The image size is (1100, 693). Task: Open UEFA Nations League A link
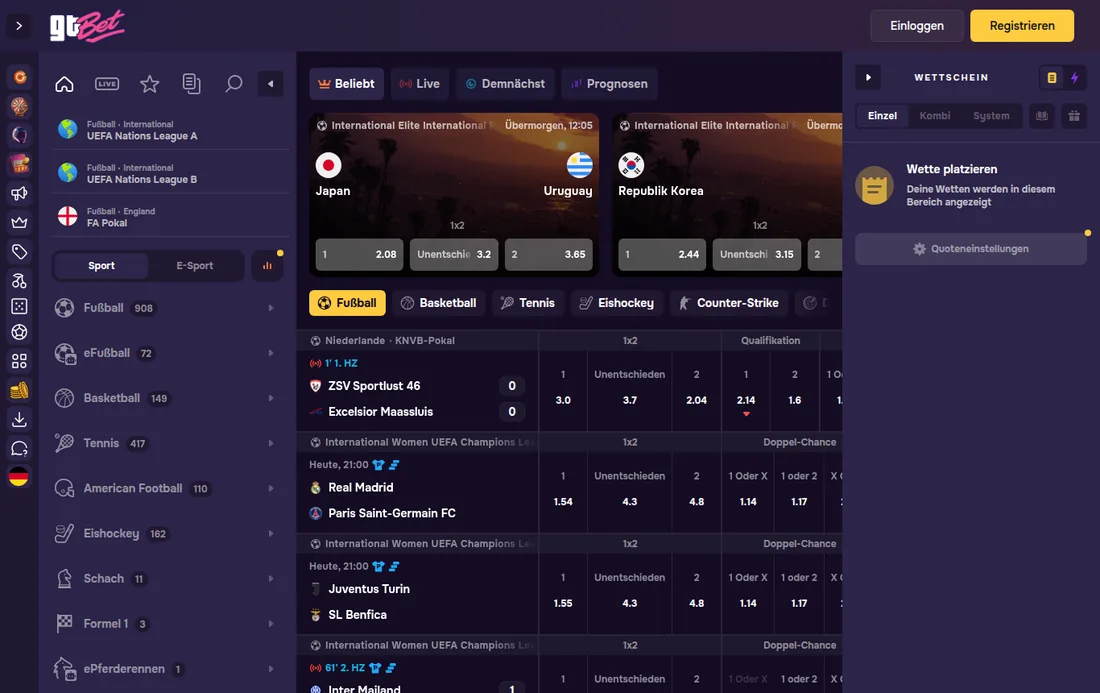click(170, 130)
